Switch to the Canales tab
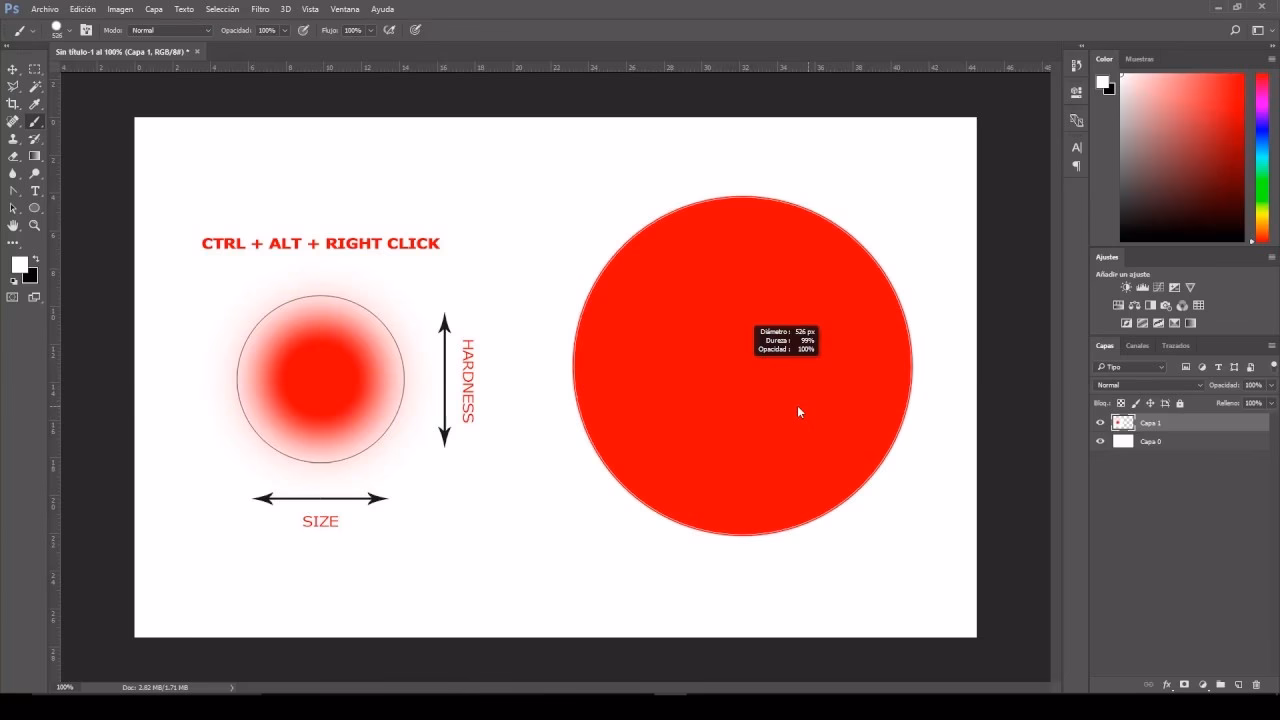This screenshot has width=1280, height=720. [x=1138, y=346]
